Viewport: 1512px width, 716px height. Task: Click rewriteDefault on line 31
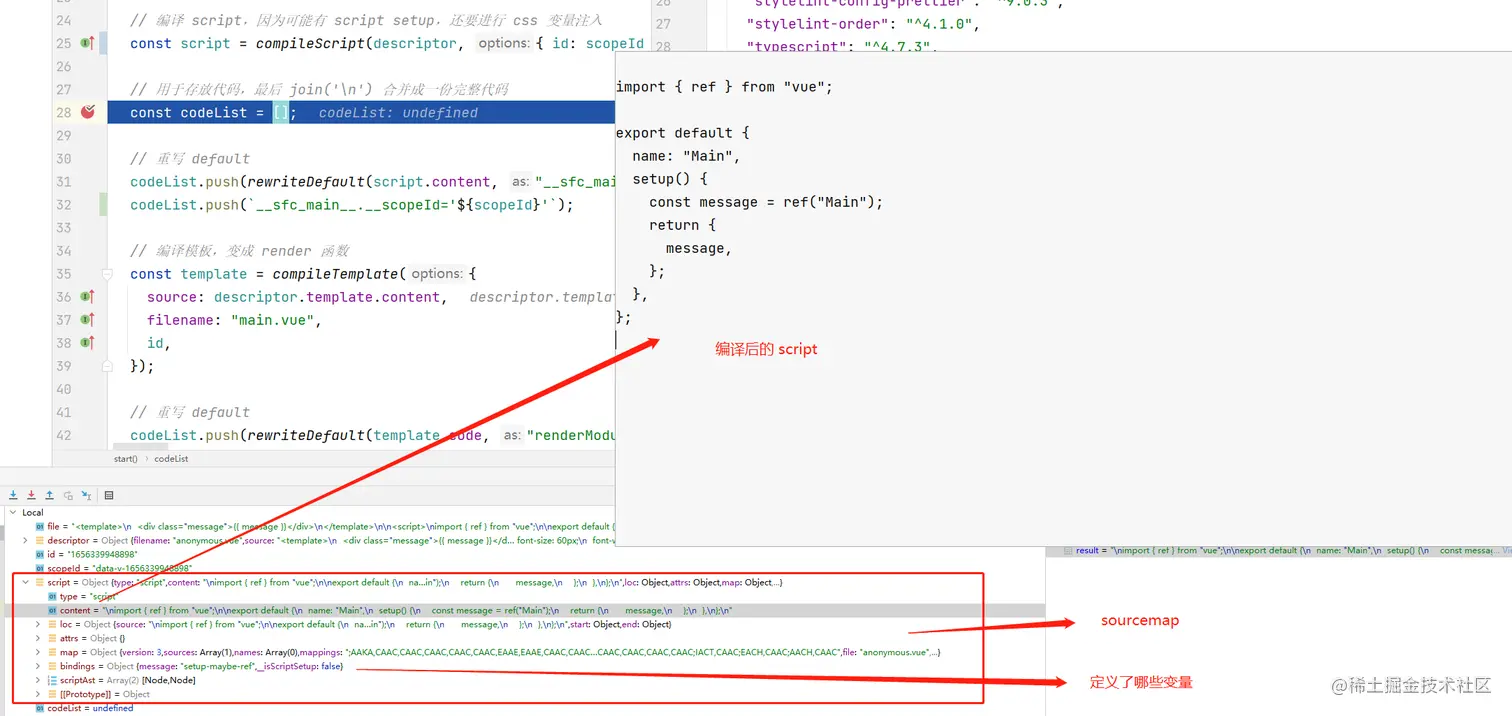[305, 182]
